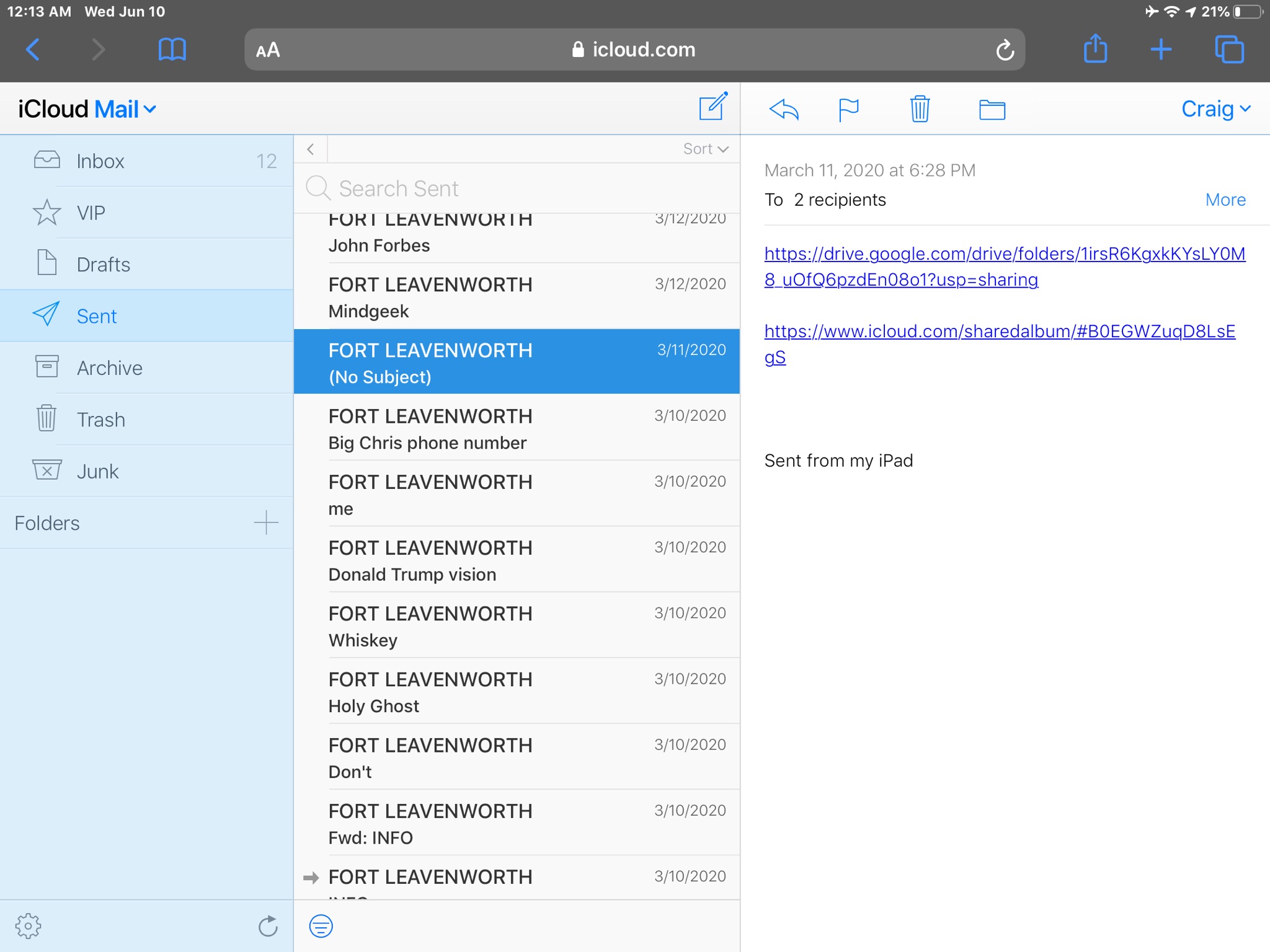Tap the Safari forward arrow
This screenshot has height=952, width=1270.
coord(98,50)
